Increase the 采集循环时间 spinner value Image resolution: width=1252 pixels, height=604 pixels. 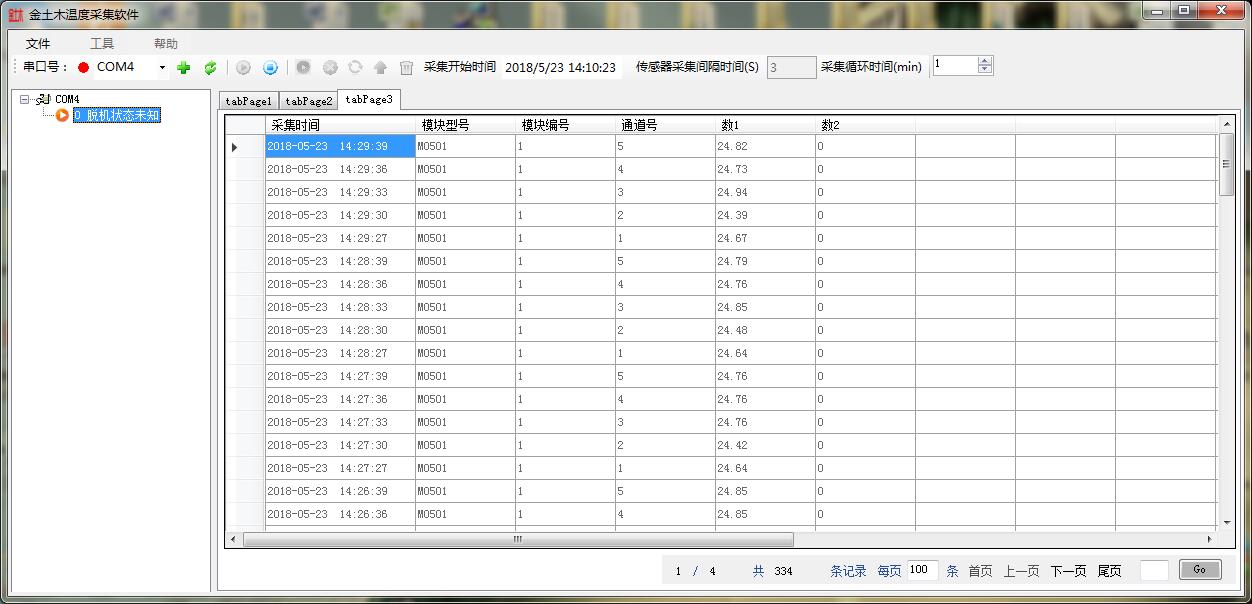pos(985,61)
